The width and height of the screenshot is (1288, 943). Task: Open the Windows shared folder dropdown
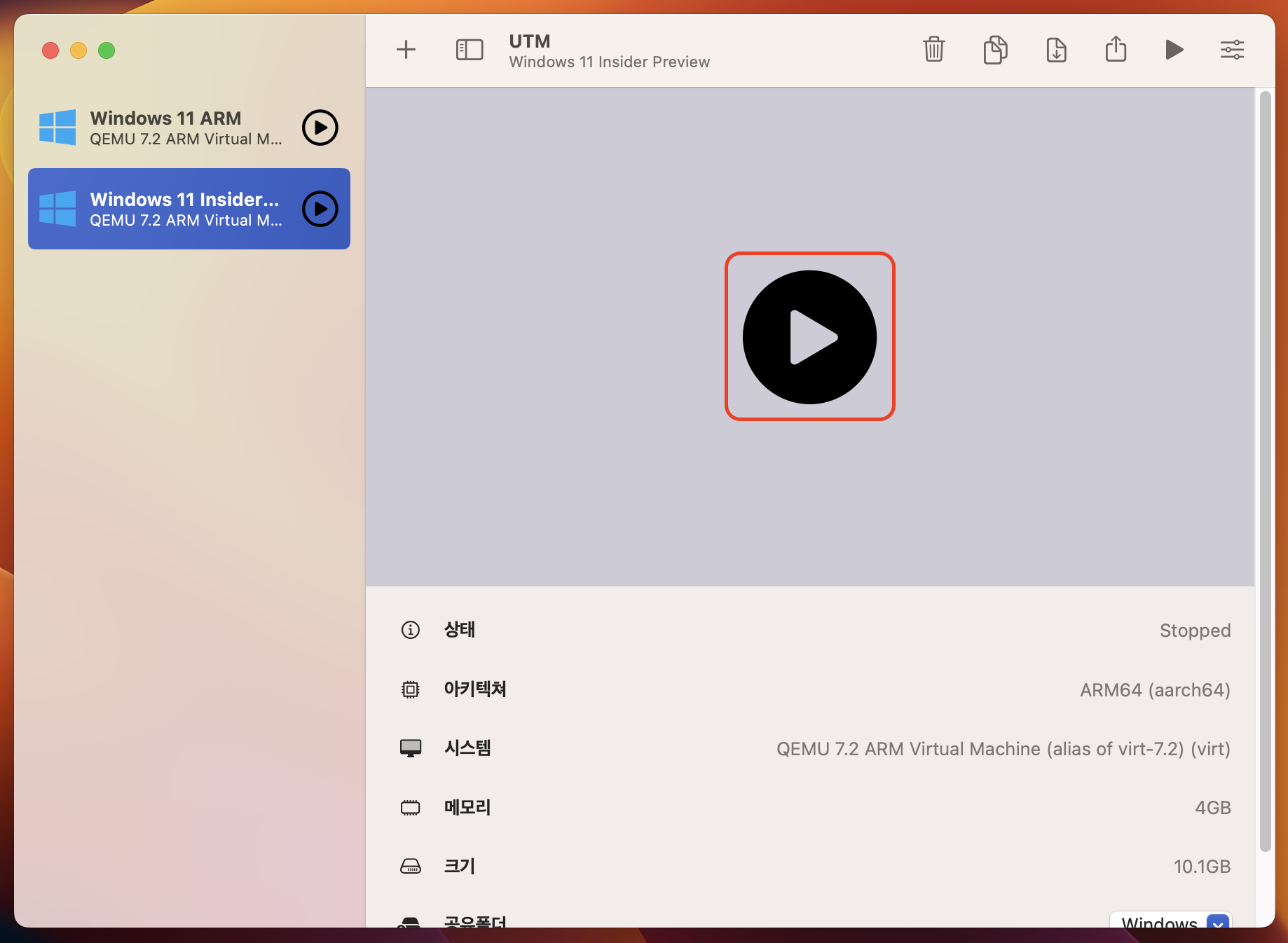[x=1171, y=921]
